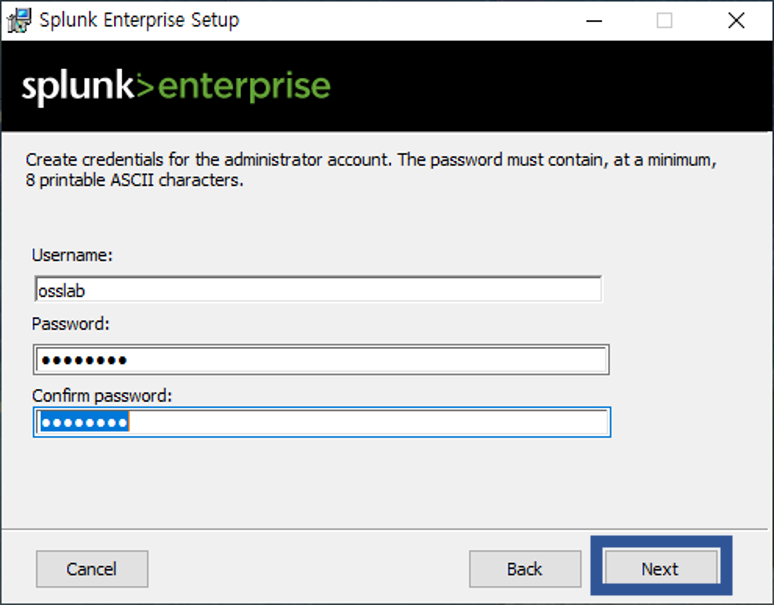
Task: Click the green enterprise logo word
Action: click(244, 88)
